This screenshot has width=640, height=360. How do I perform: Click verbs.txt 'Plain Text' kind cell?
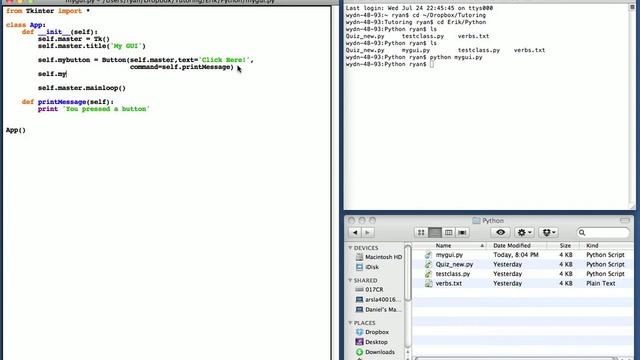(600, 283)
